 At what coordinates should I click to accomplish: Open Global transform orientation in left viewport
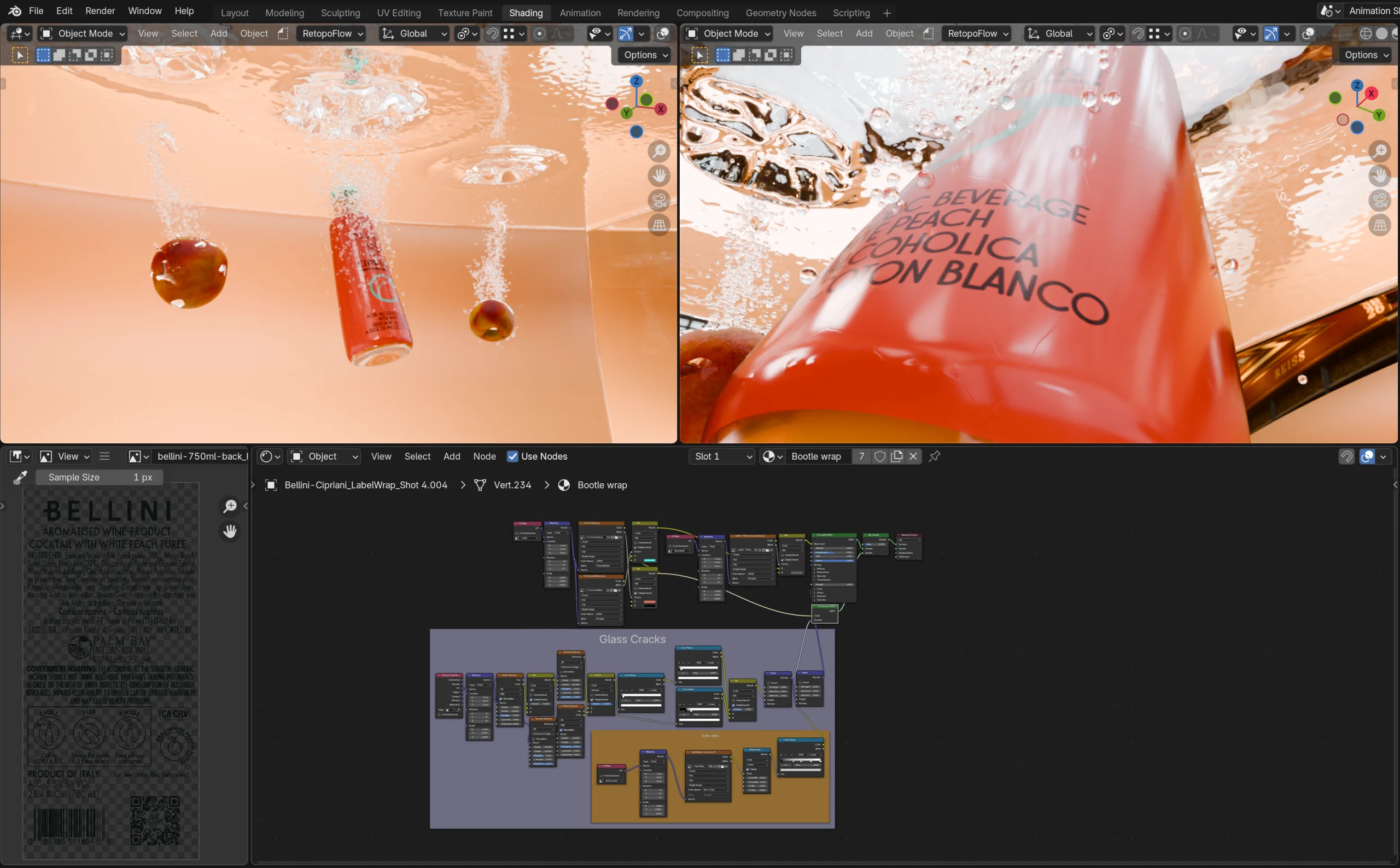(x=414, y=33)
